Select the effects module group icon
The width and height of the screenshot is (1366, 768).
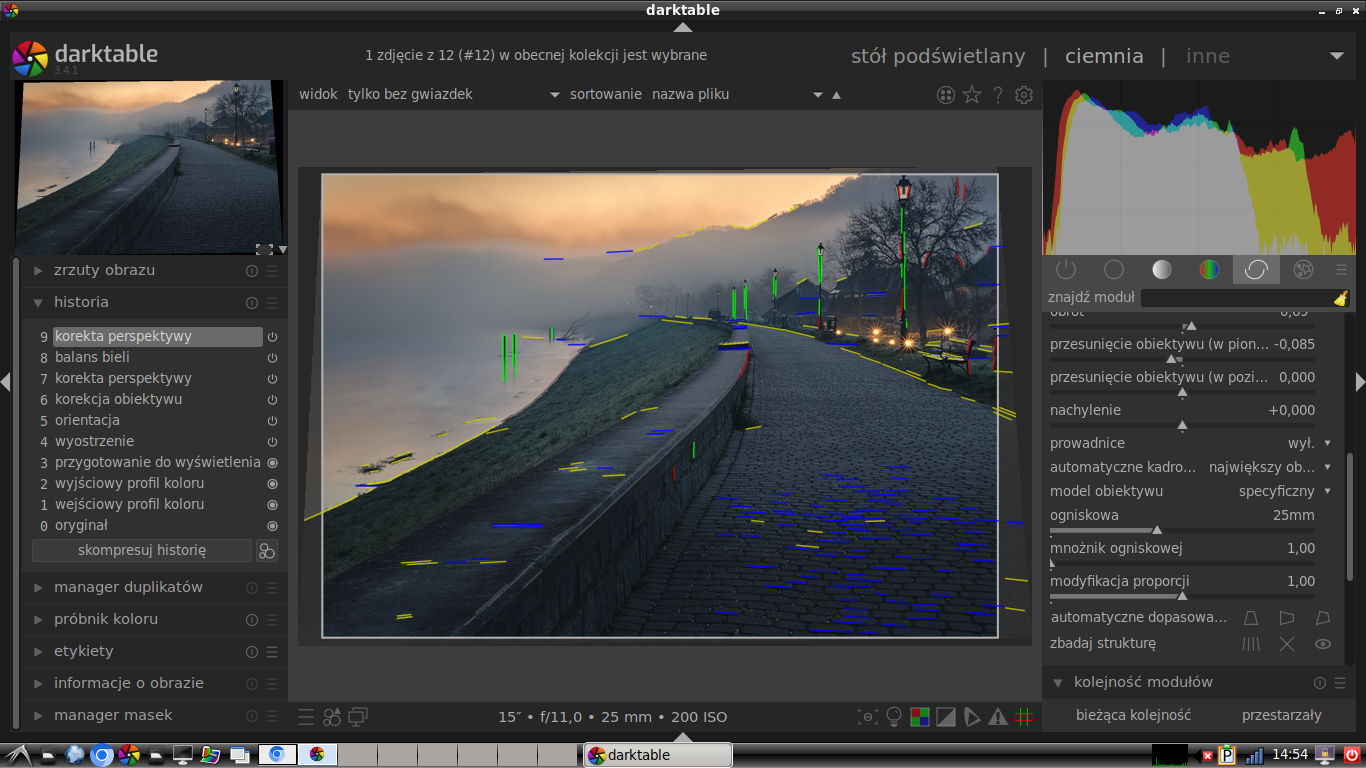pyautogui.click(x=1303, y=269)
